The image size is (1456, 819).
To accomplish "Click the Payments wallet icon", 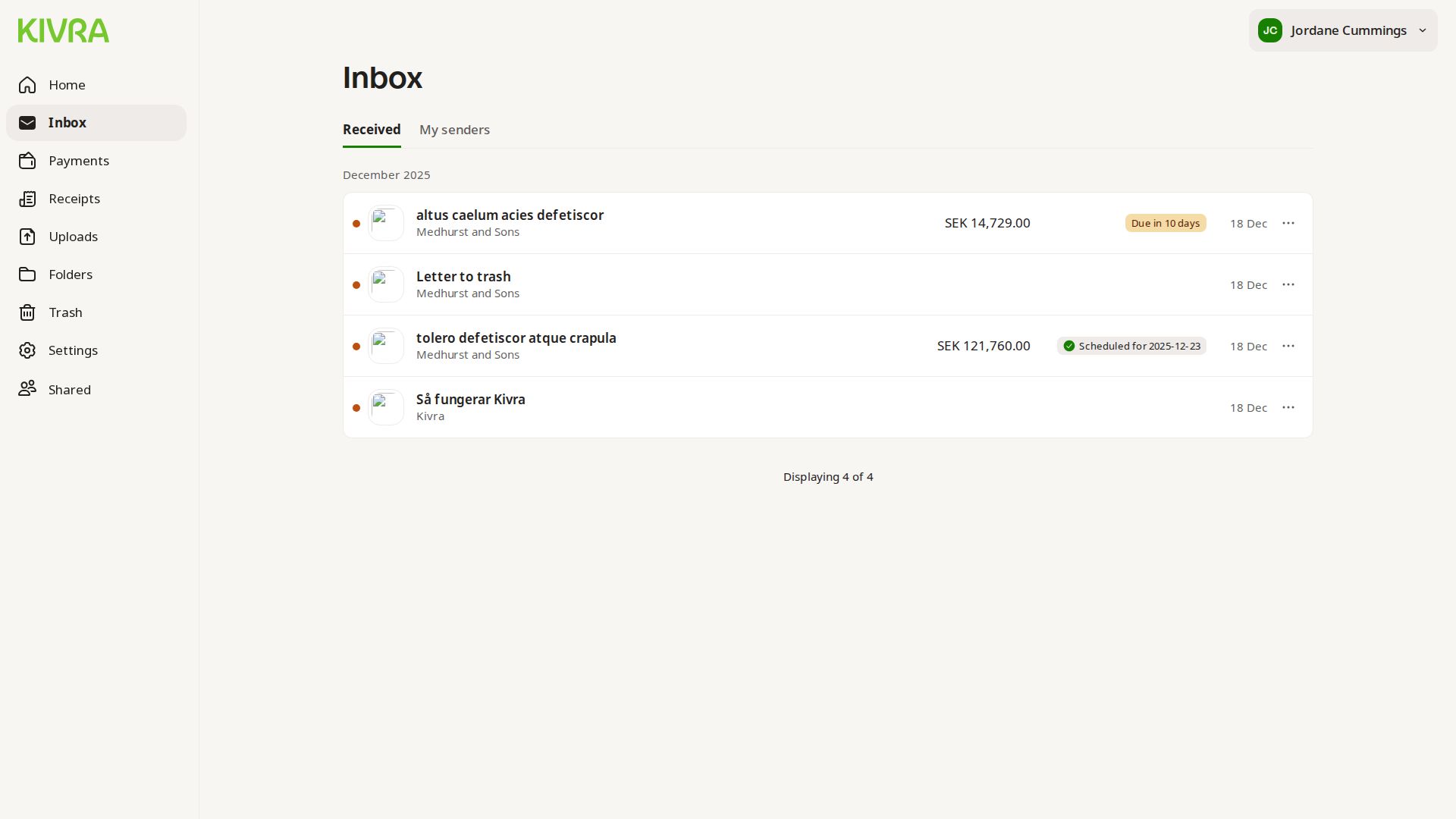I will tap(27, 161).
